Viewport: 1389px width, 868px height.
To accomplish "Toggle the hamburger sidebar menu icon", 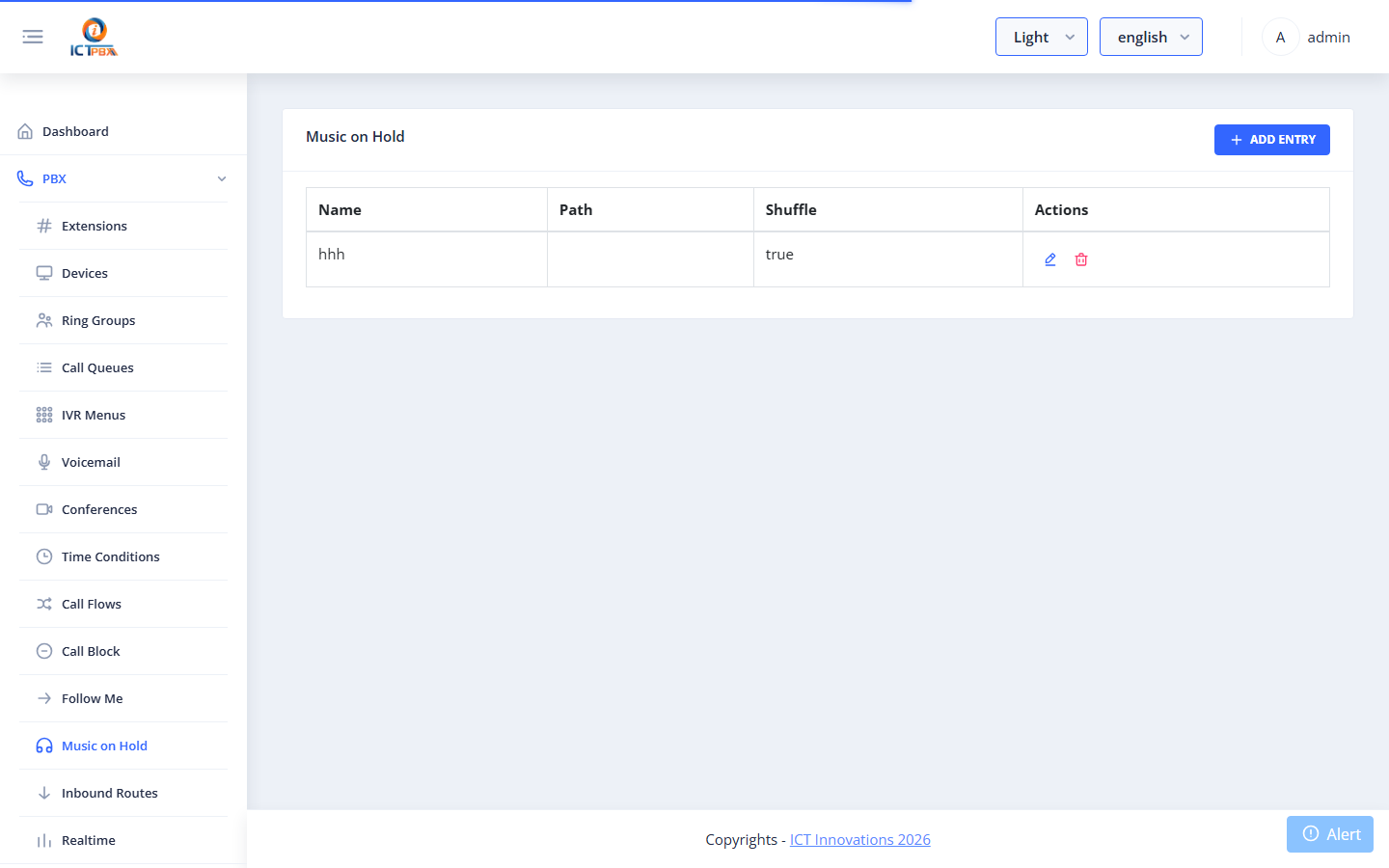I will coord(33,37).
